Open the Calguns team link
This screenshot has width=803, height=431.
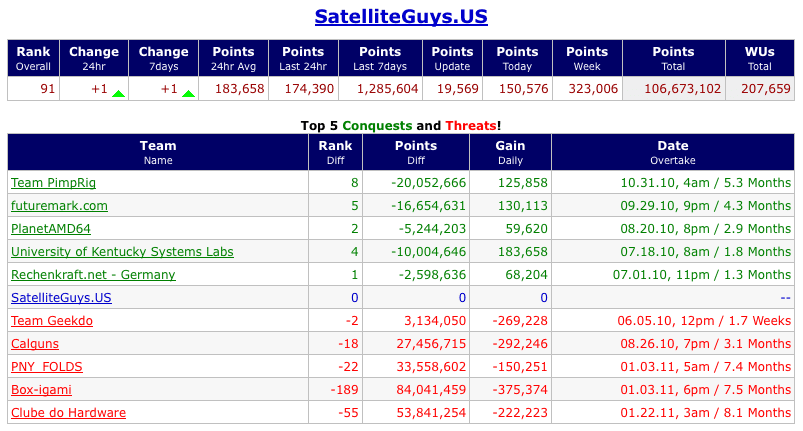point(35,344)
